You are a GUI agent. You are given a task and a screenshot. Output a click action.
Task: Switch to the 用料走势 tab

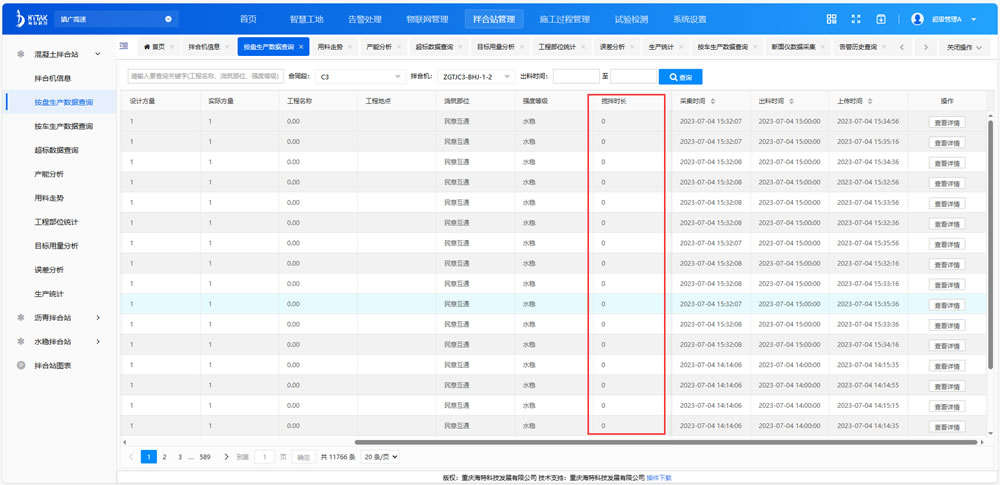(330, 47)
